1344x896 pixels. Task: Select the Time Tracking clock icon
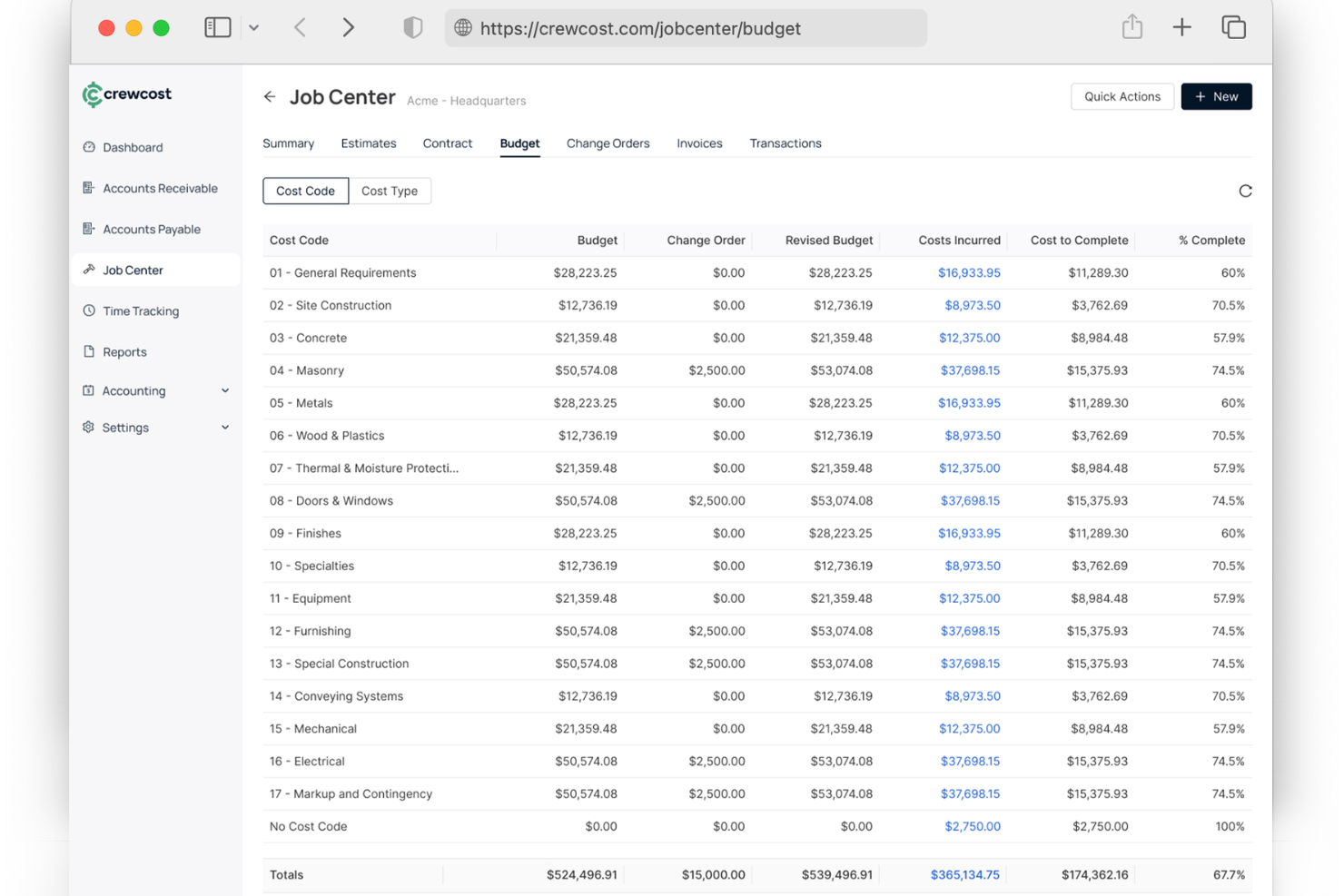[88, 310]
